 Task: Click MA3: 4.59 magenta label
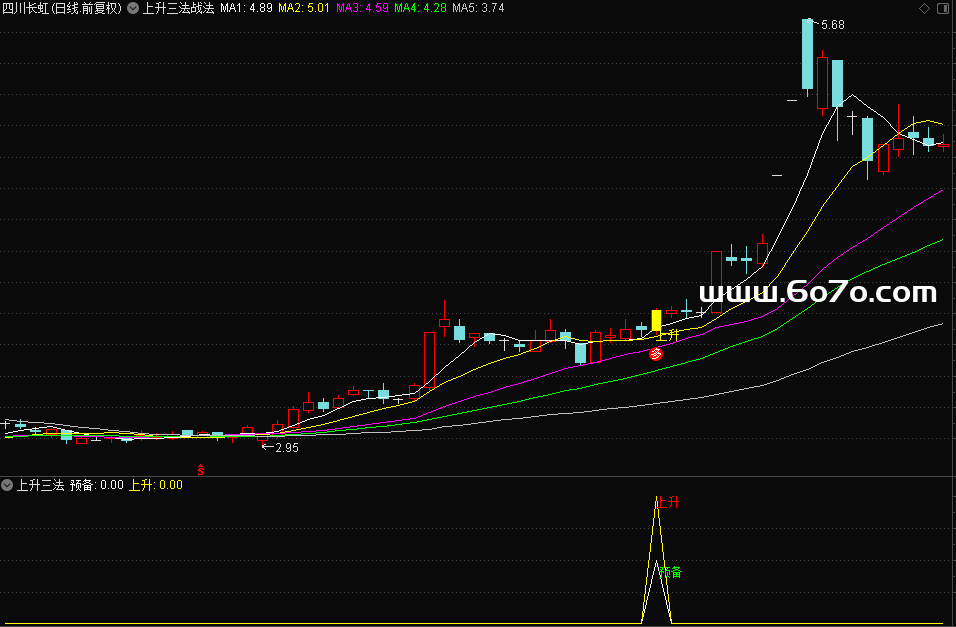point(362,8)
